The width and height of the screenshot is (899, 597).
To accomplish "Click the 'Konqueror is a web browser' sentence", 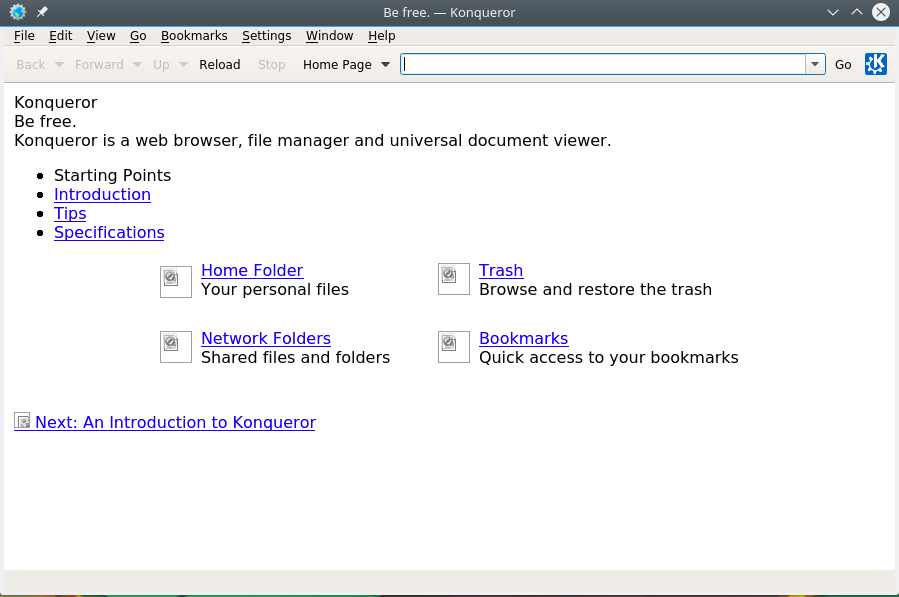I will tap(312, 141).
